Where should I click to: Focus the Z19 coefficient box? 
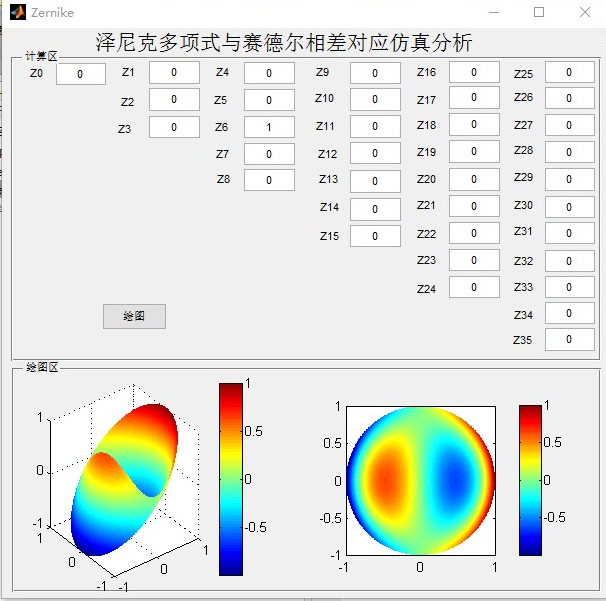click(474, 152)
